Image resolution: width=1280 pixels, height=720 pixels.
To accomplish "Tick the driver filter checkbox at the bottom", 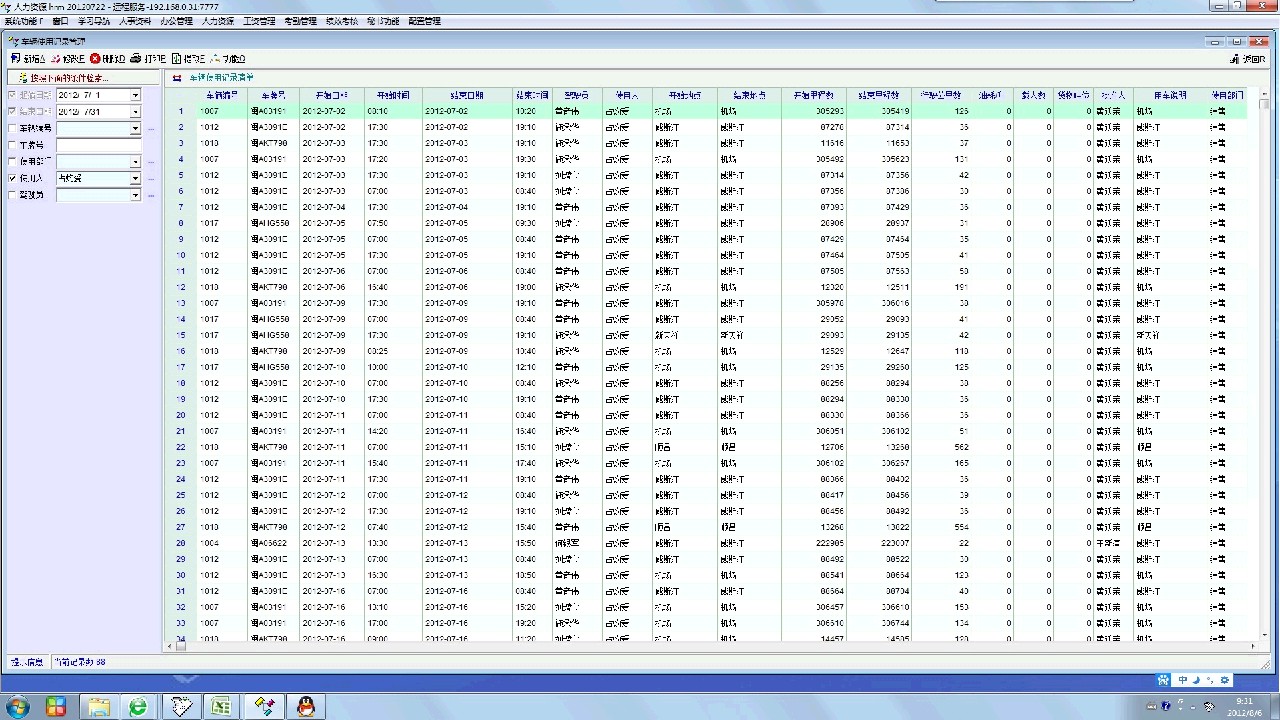I will pyautogui.click(x=12, y=196).
